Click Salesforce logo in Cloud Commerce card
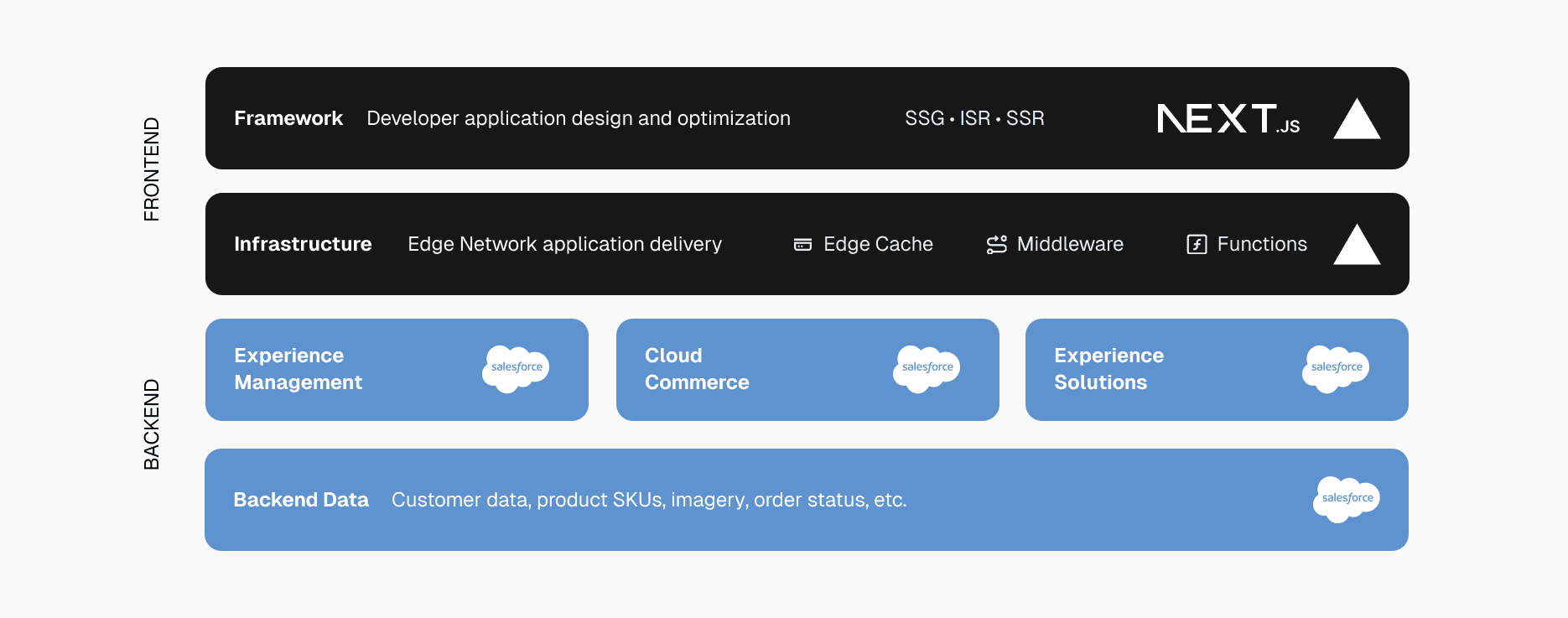The image size is (1568, 618). [927, 368]
